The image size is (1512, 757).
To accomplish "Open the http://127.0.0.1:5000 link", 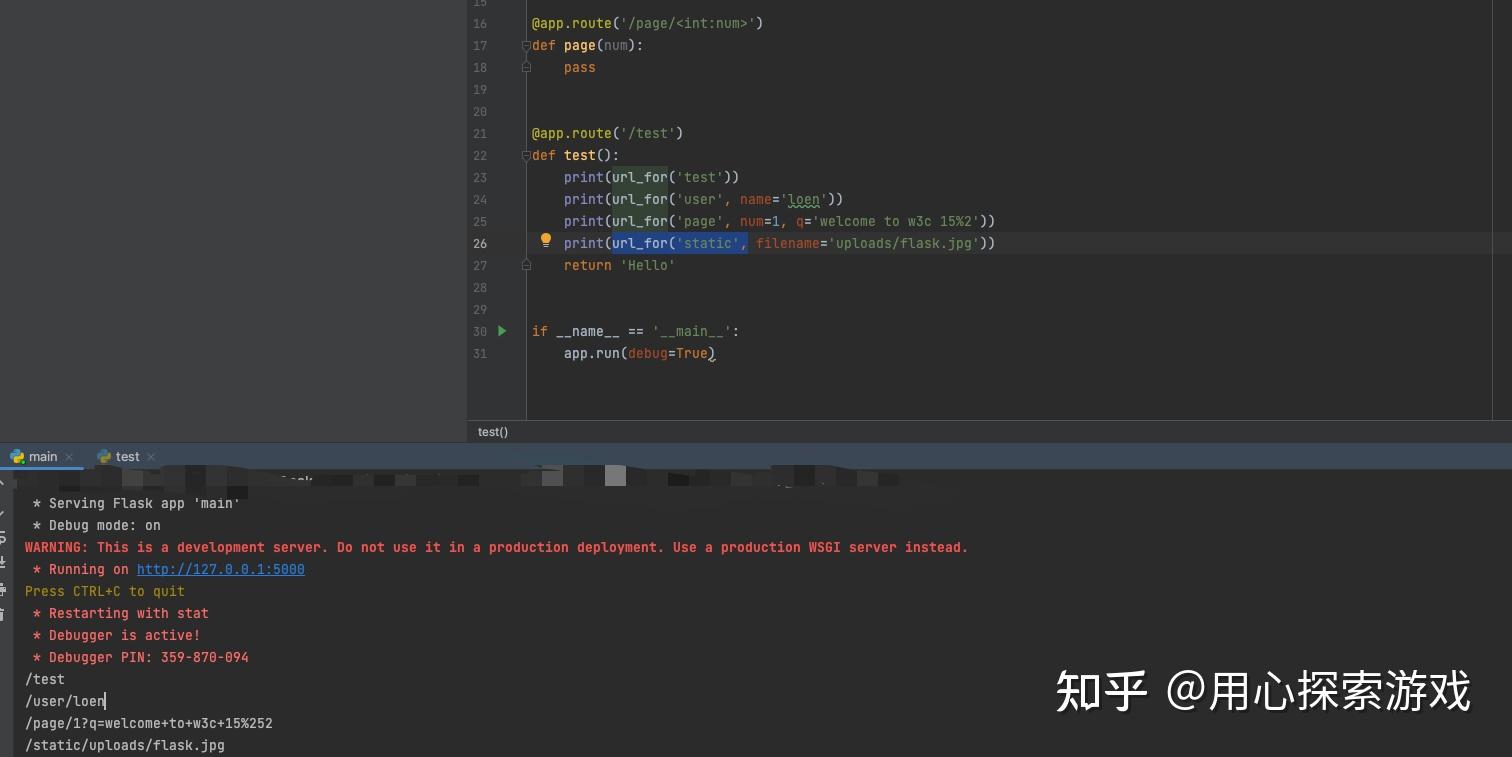I will click(220, 569).
